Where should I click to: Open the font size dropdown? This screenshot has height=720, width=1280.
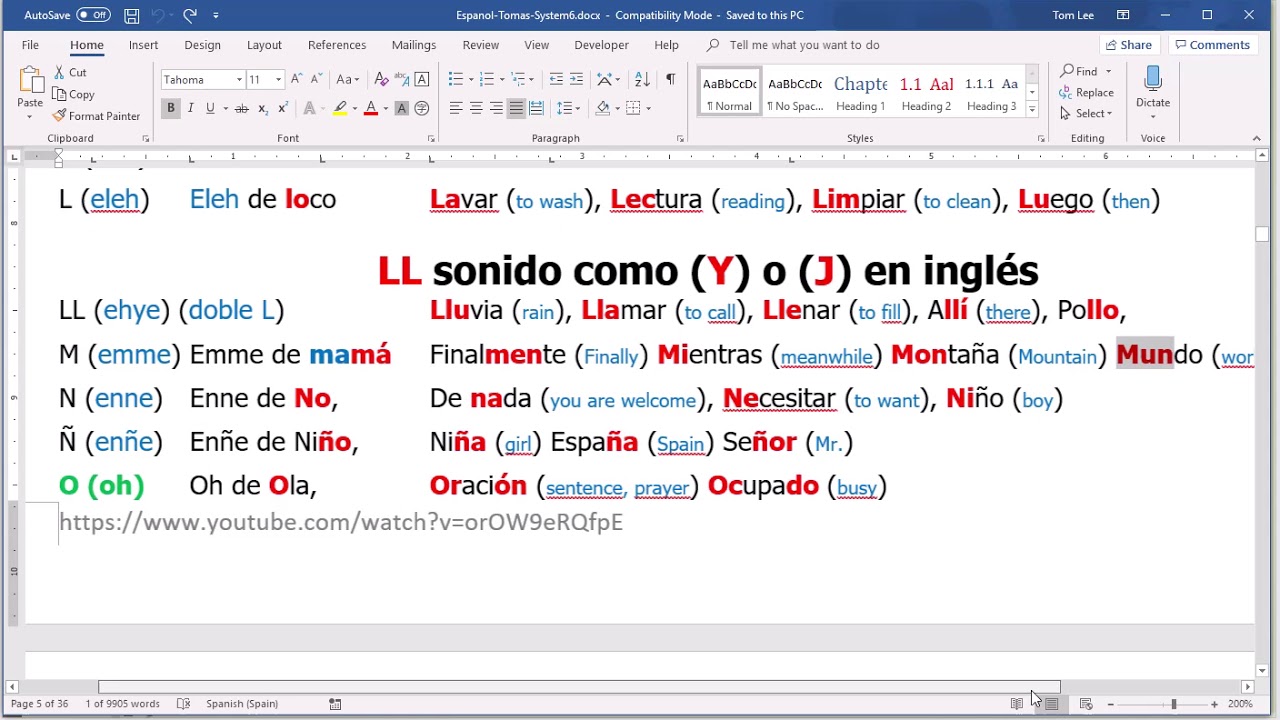(278, 80)
